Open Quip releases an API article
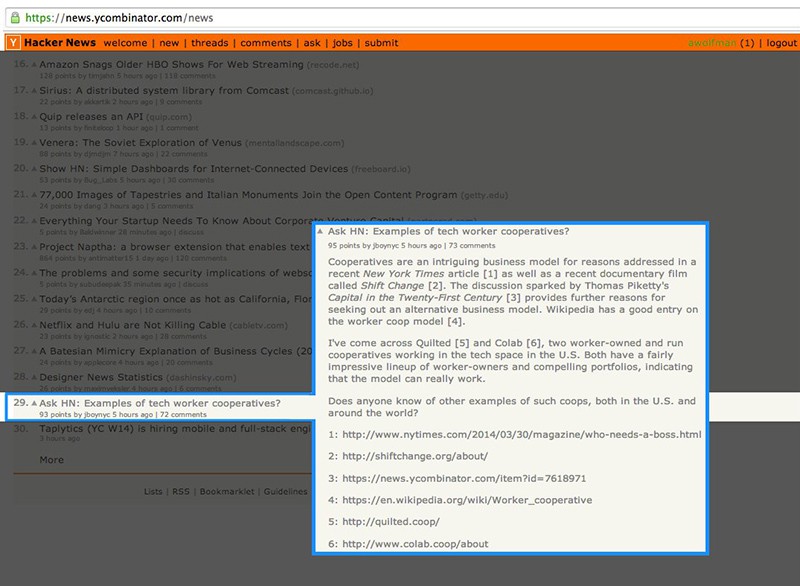Screen dimensions: 800x586 pyautogui.click(x=91, y=117)
